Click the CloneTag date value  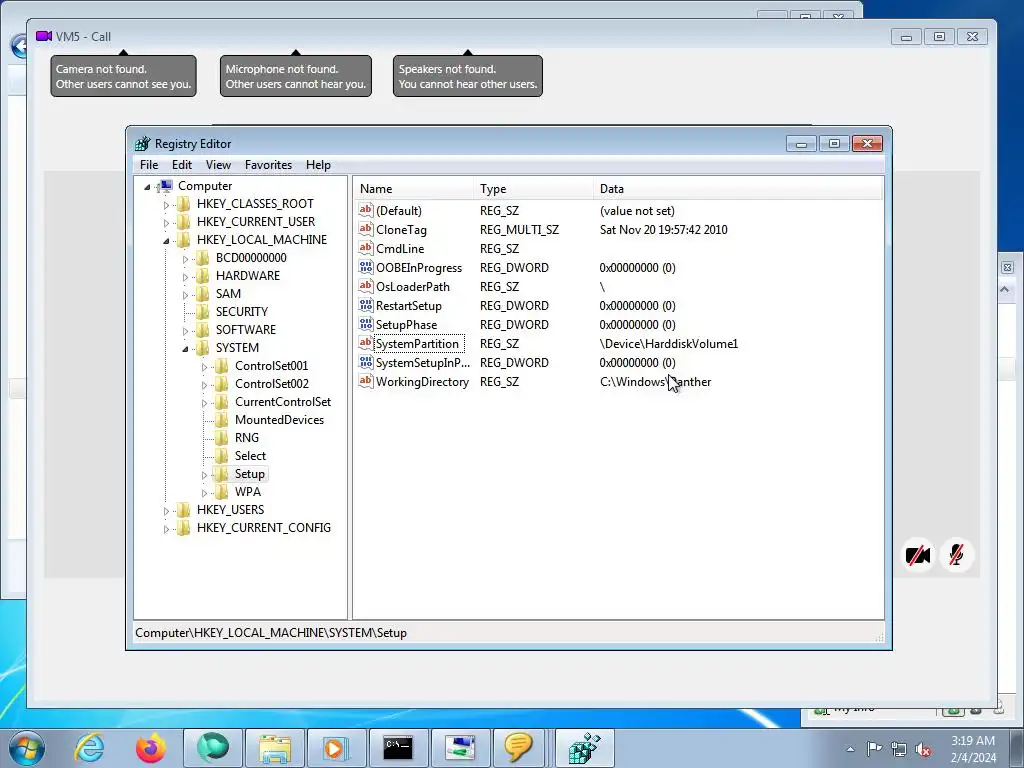(664, 230)
